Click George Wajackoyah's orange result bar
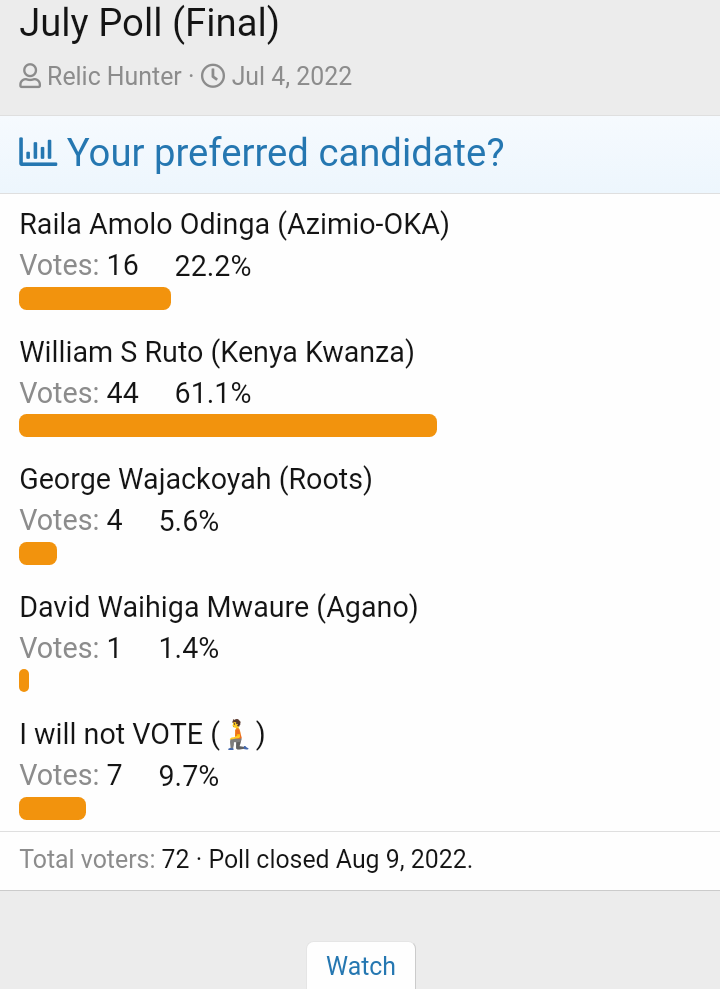This screenshot has height=989, width=720. coord(38,553)
